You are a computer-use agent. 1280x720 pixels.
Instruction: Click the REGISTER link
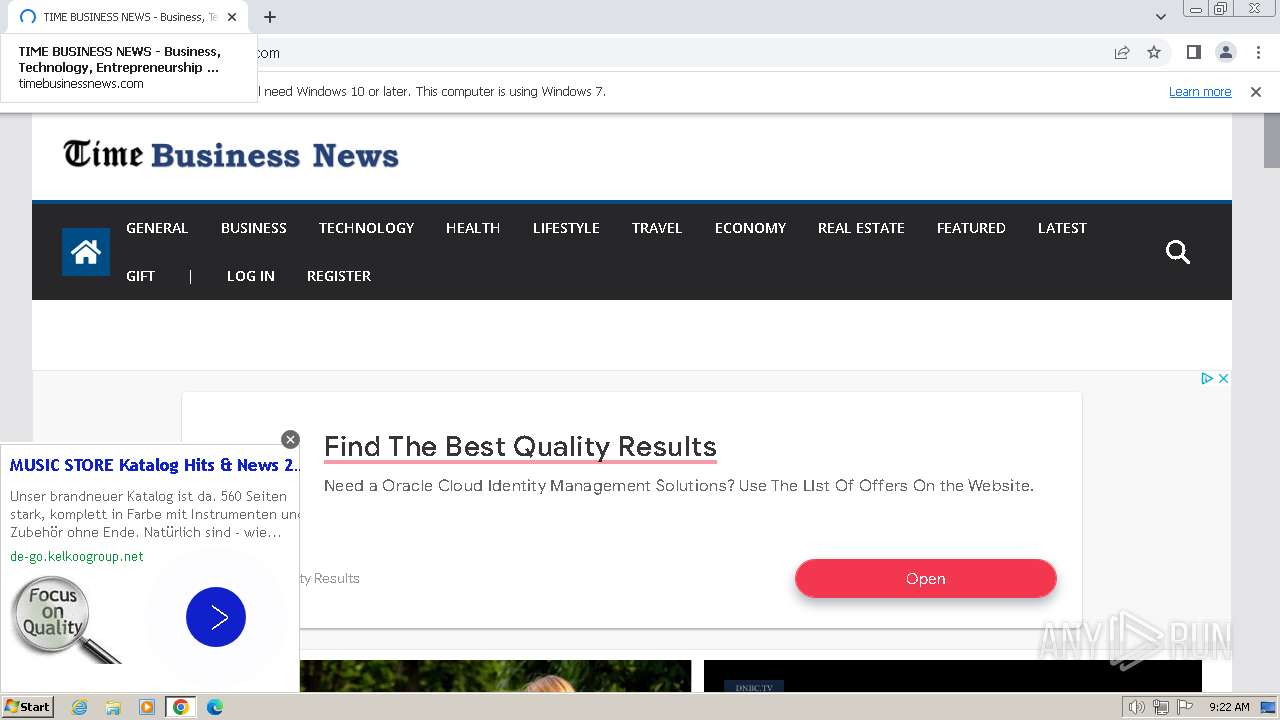click(339, 276)
